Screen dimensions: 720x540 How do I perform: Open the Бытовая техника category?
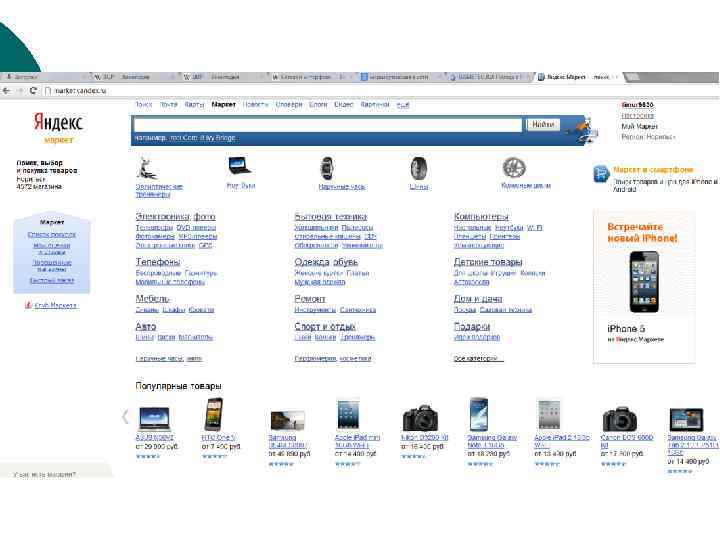(331, 216)
